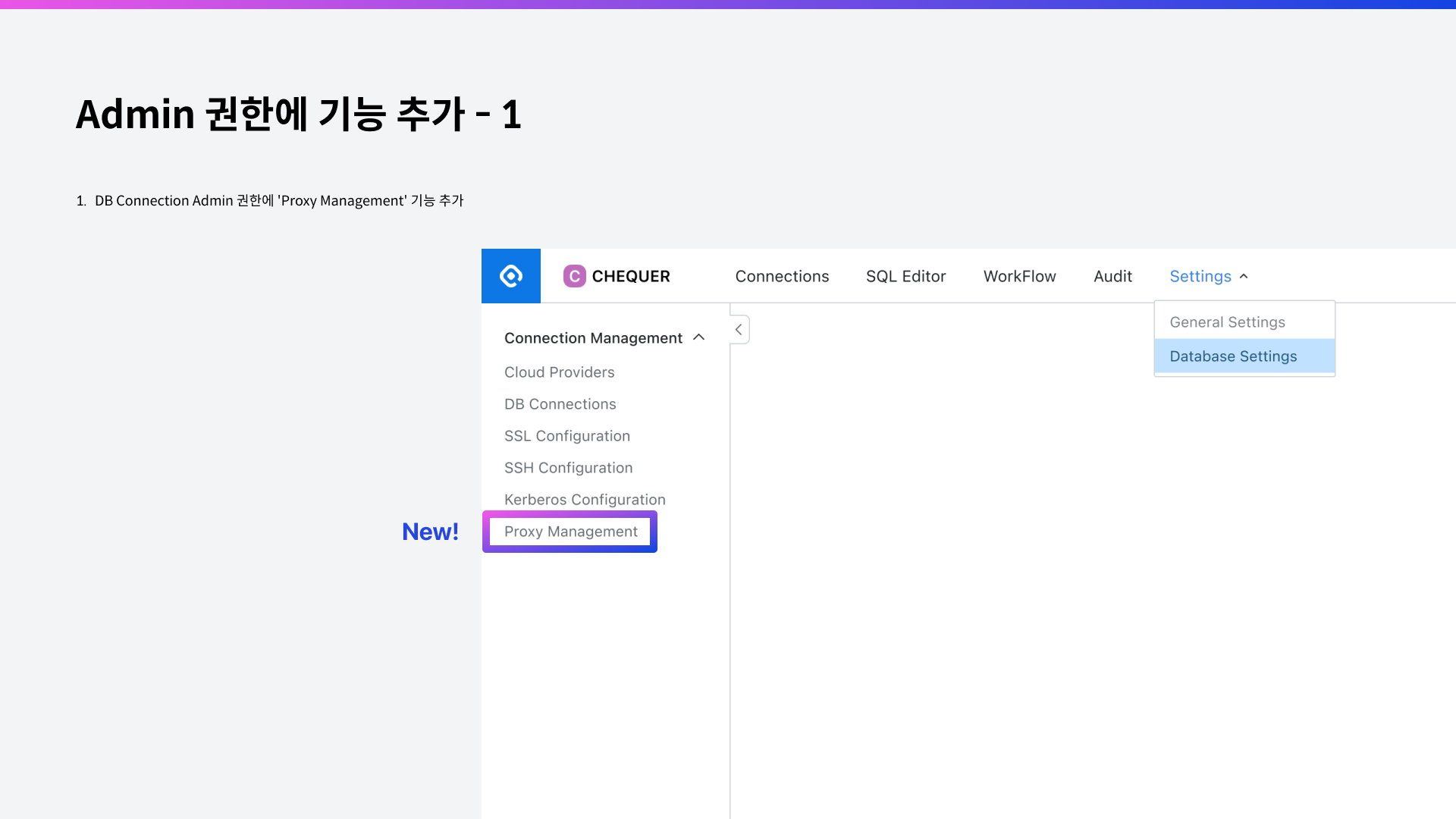The width and height of the screenshot is (1456, 819).
Task: Click the purple CHEQUER workspace icon
Action: (x=574, y=276)
